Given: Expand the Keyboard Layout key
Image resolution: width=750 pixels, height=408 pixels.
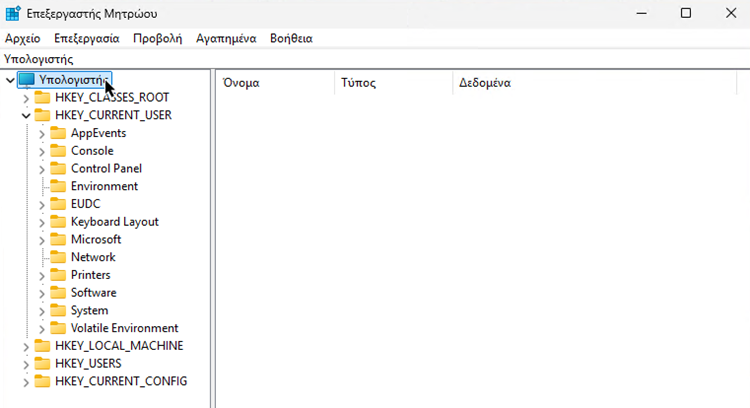Looking at the screenshot, I should pos(42,222).
